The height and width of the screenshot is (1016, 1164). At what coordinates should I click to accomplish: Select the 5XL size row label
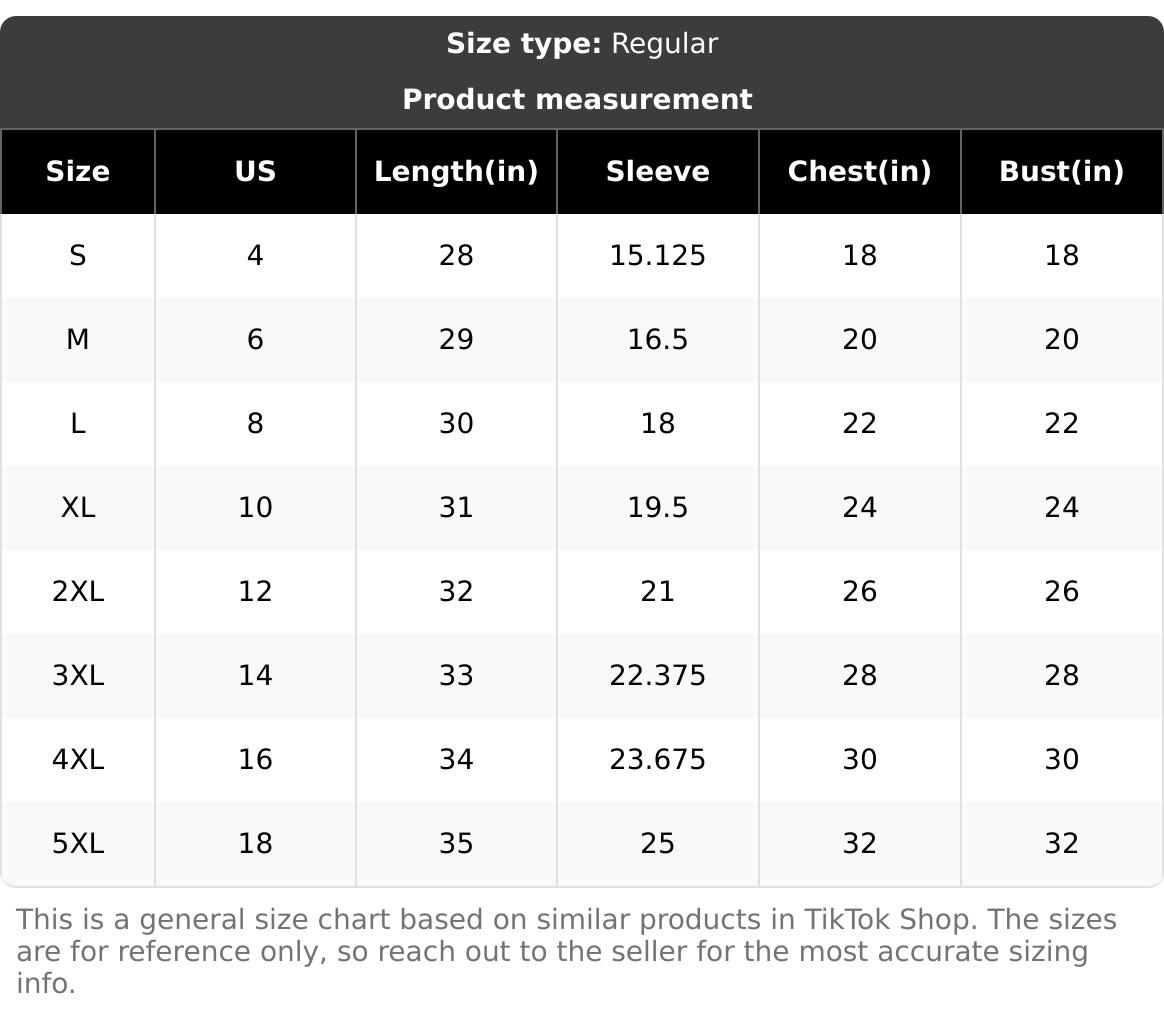(77, 843)
